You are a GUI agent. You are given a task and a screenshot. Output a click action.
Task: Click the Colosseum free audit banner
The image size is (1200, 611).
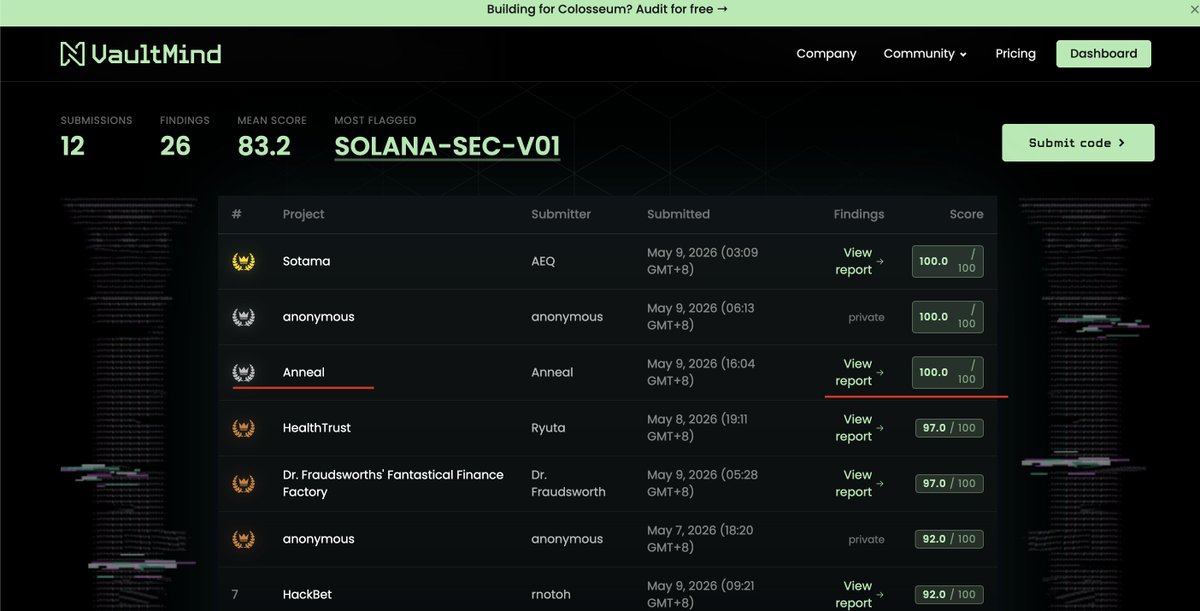pos(607,9)
